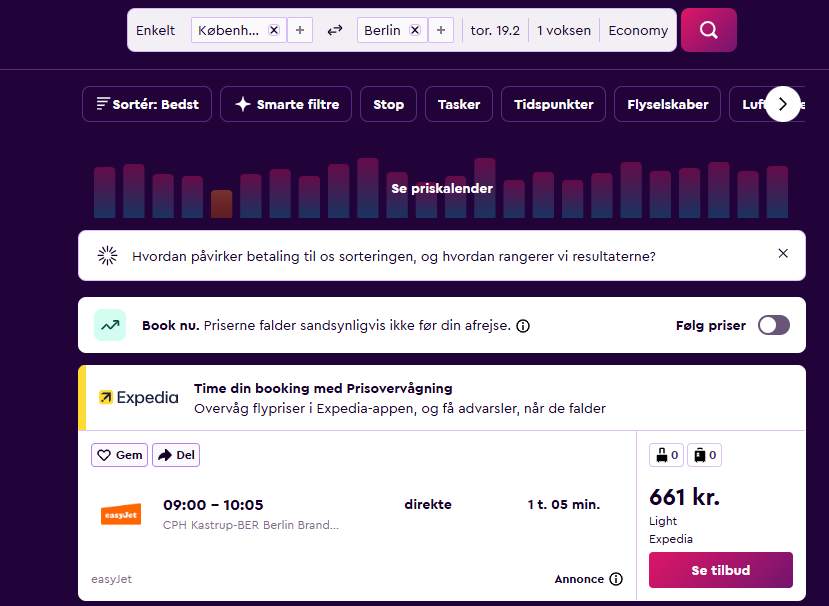Open info icon next to Annonce

click(x=616, y=579)
